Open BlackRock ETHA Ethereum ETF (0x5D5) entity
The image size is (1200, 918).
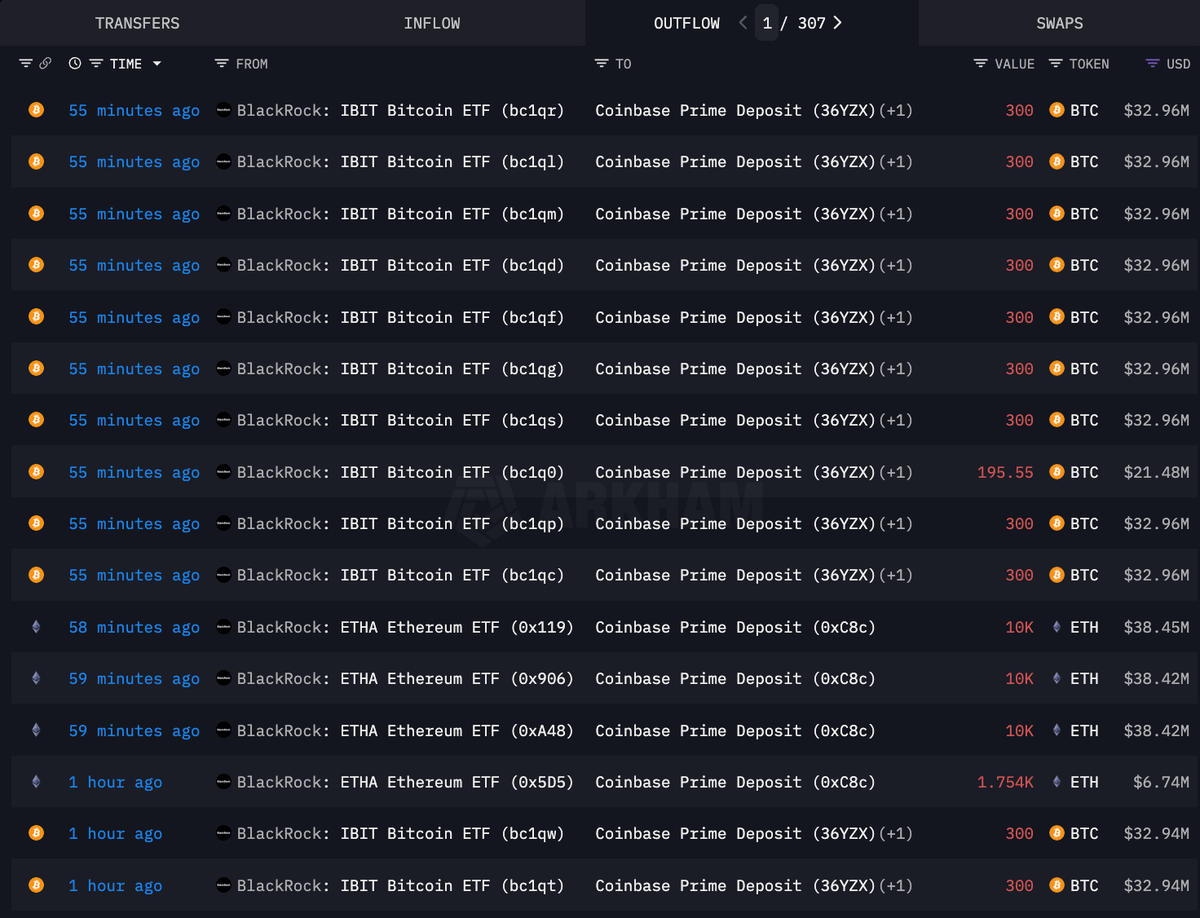coord(406,782)
